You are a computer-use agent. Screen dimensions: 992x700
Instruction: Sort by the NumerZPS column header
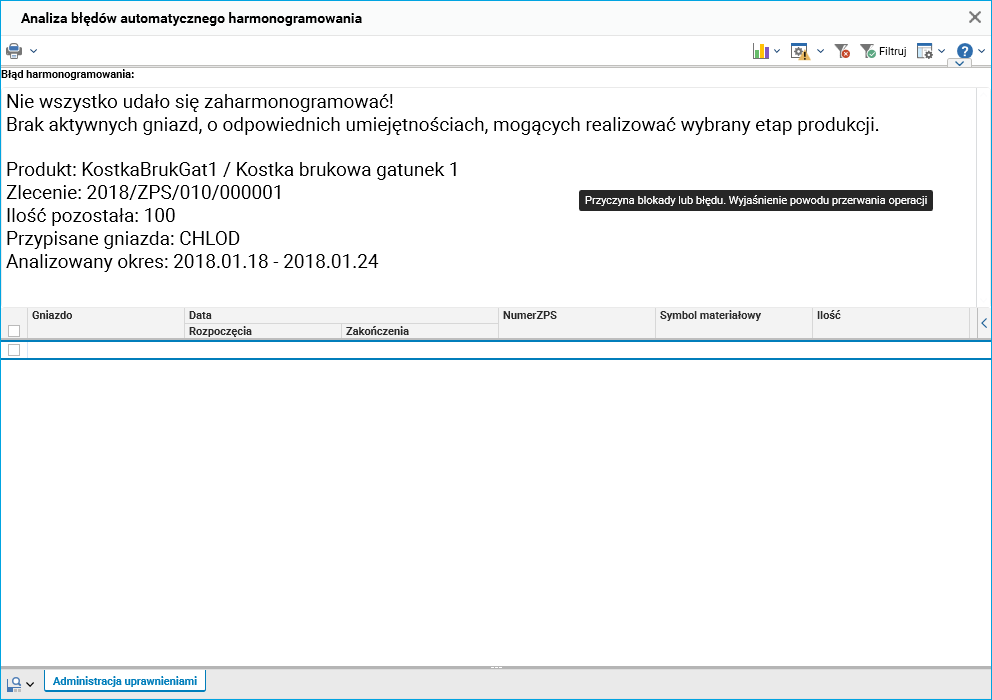(576, 323)
